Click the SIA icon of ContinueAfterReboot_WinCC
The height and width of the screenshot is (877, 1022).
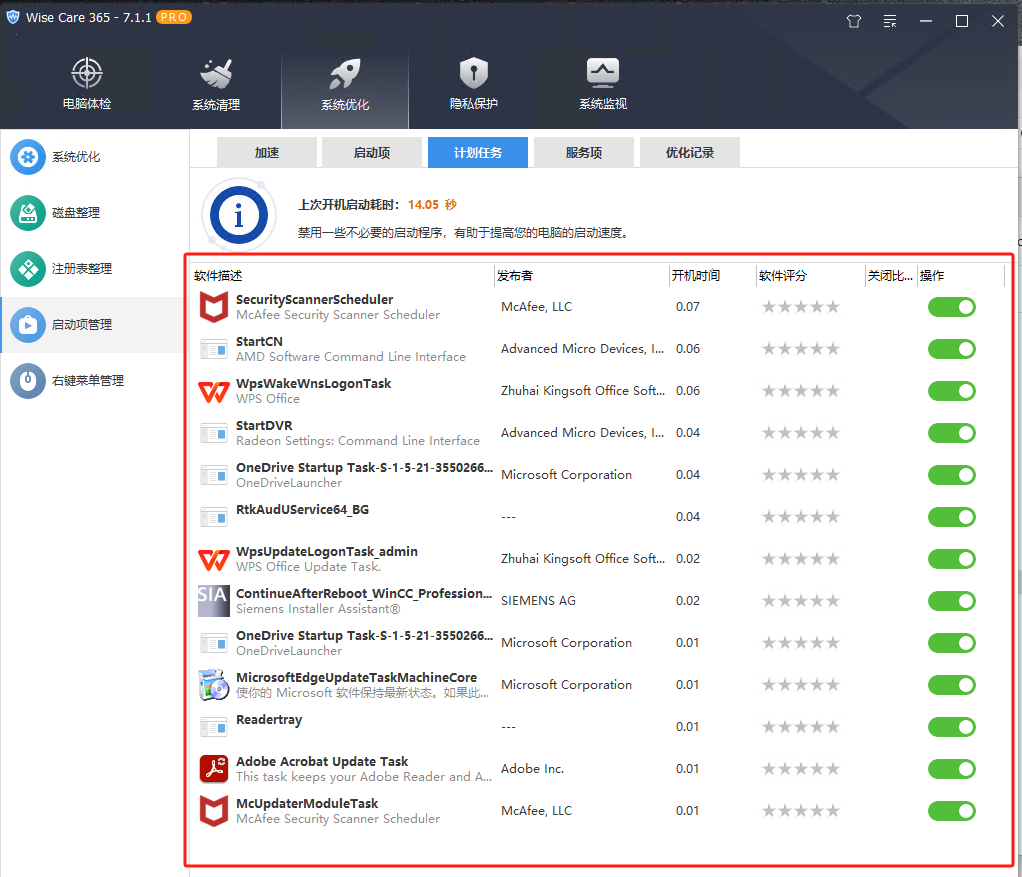point(214,601)
